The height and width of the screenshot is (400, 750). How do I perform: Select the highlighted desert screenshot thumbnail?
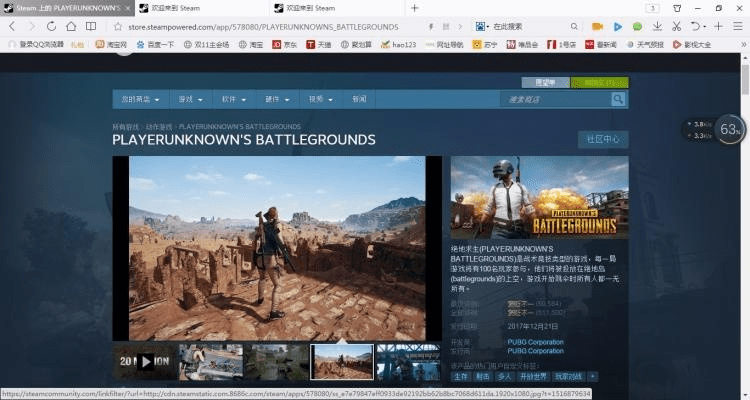342,361
